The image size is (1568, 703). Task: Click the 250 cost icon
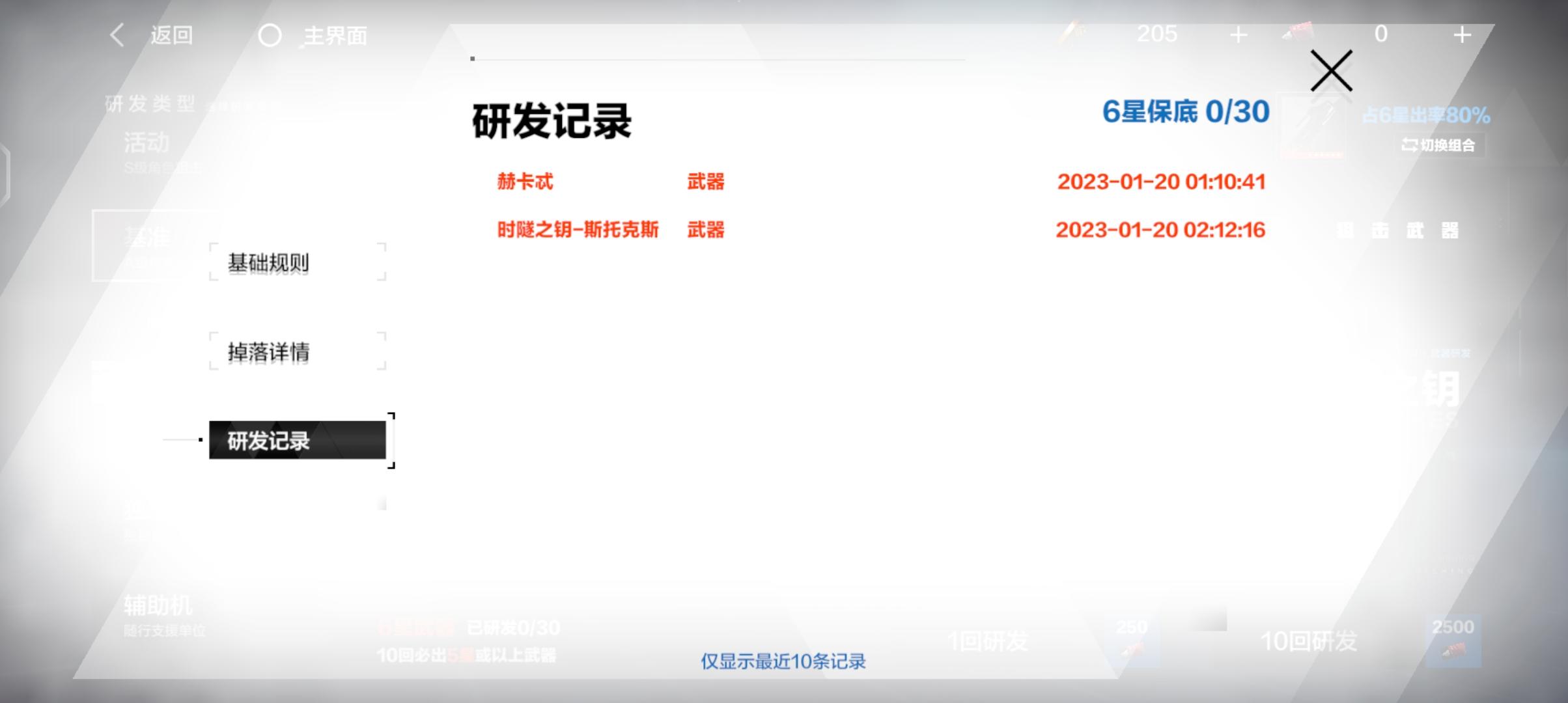[x=1132, y=641]
